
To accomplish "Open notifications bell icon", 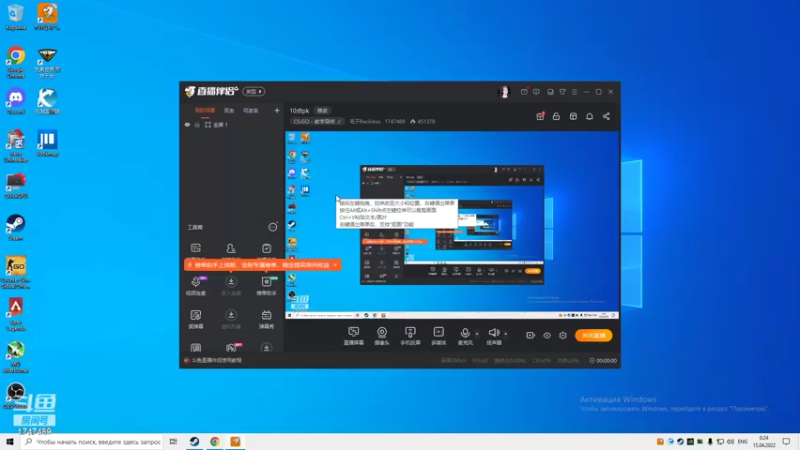I will tap(589, 116).
